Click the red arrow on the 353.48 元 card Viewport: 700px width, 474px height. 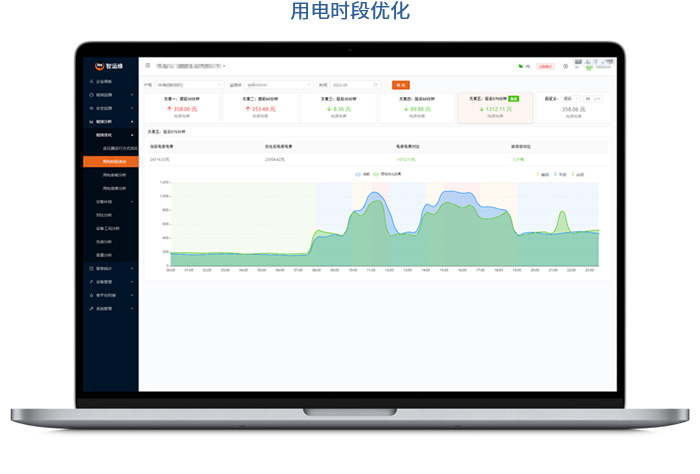(x=248, y=109)
